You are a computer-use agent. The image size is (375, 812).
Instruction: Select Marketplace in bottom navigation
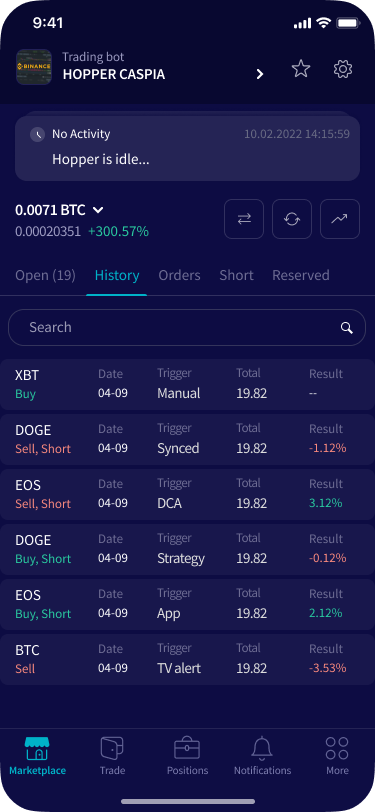click(x=37, y=756)
